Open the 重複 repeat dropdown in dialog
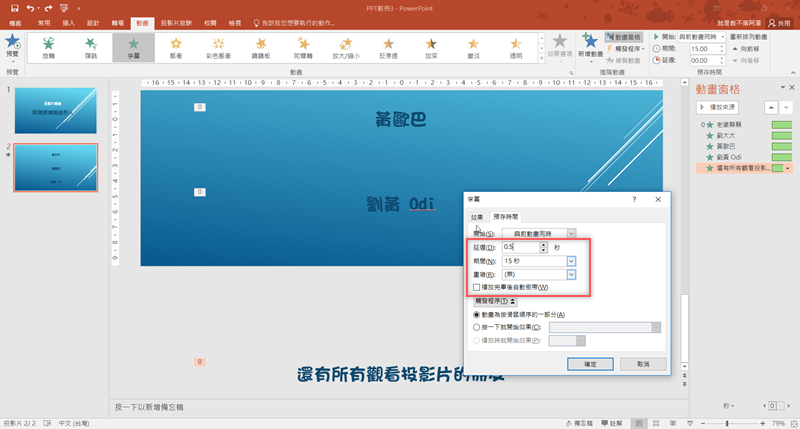 [x=571, y=273]
